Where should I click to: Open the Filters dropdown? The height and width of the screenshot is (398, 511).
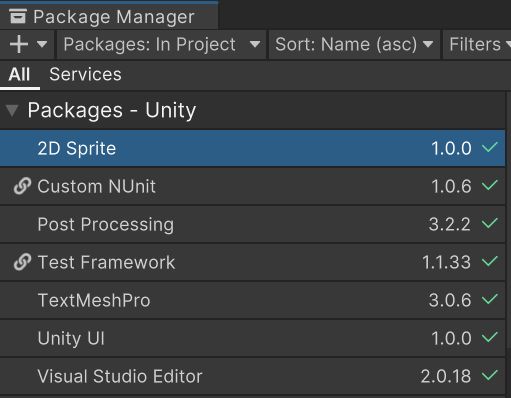477,44
